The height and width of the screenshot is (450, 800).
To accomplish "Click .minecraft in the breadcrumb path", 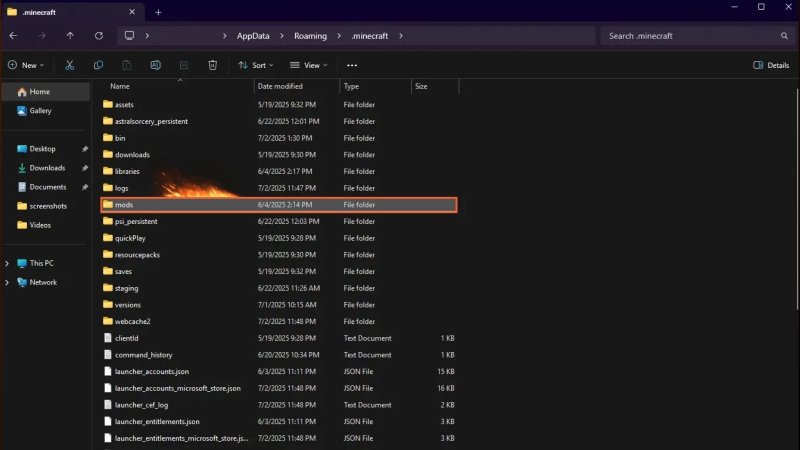I will pos(370,36).
